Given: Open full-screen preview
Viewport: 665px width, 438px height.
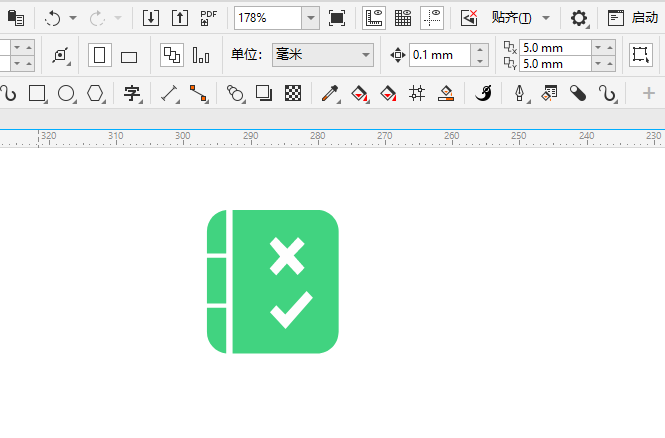Looking at the screenshot, I should point(337,18).
